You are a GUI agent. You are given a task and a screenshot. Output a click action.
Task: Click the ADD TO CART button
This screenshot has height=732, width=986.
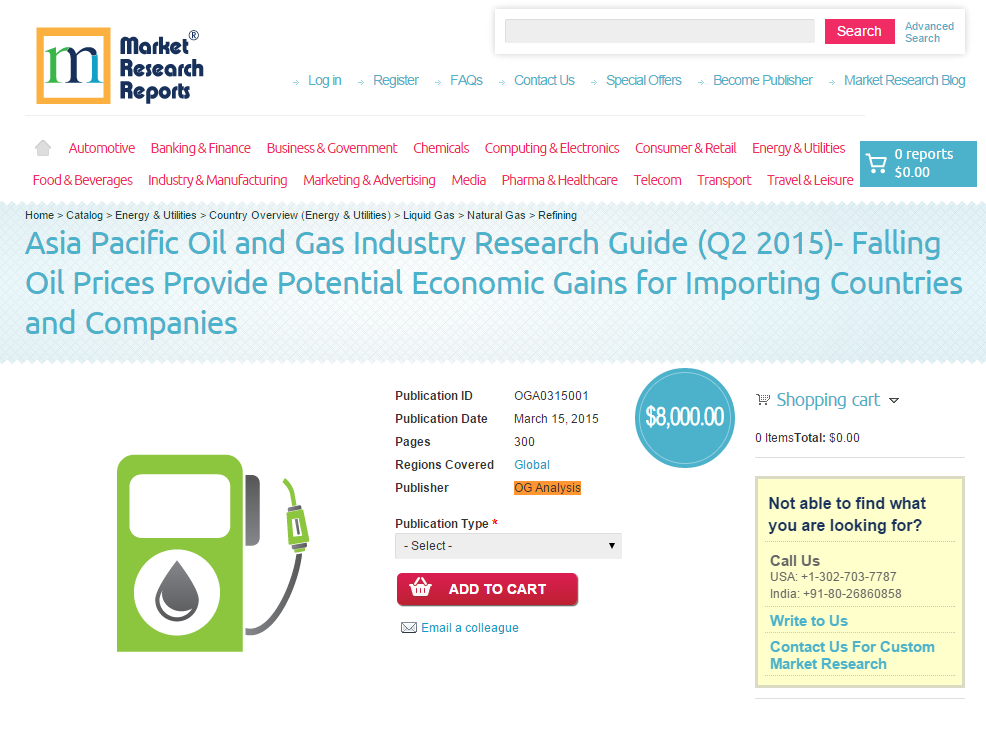487,589
